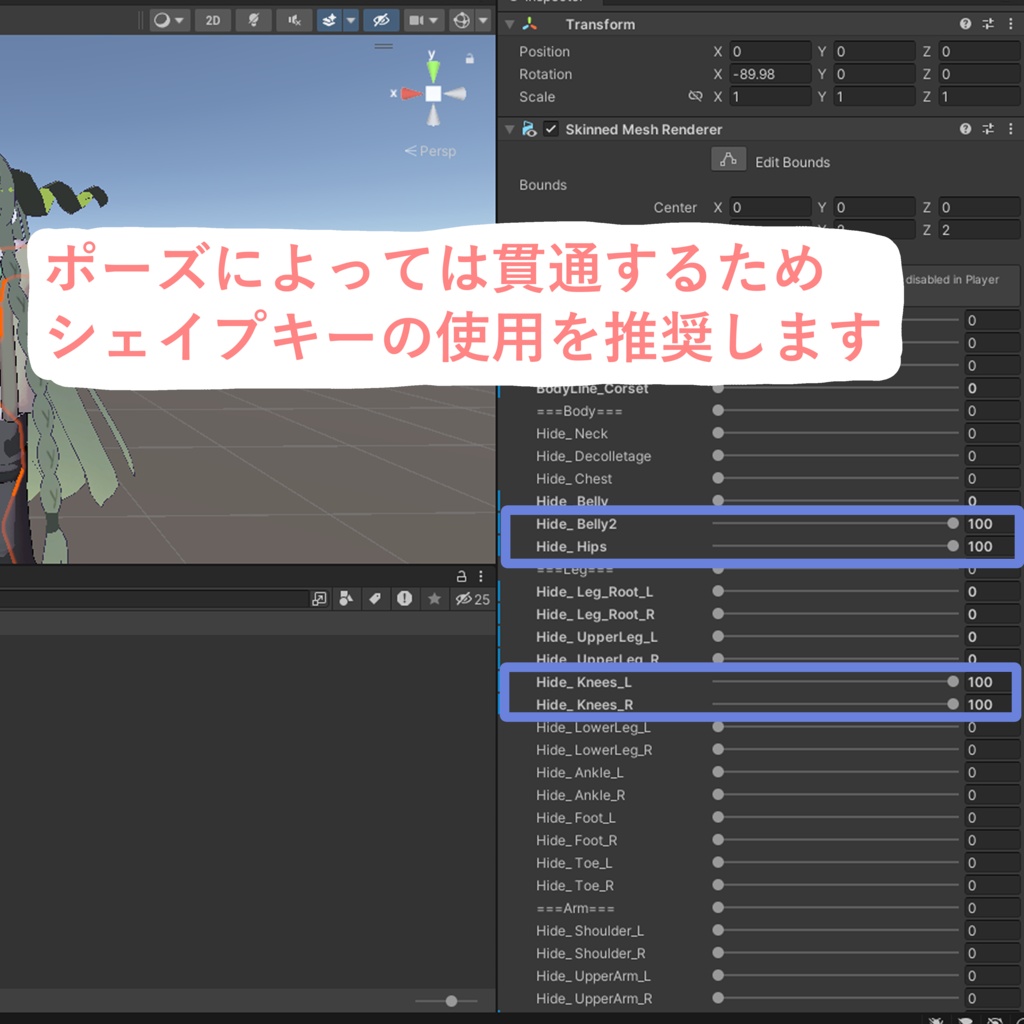Collapse Skinned Mesh Renderer component
Image resolution: width=1024 pixels, height=1024 pixels.
tap(510, 129)
